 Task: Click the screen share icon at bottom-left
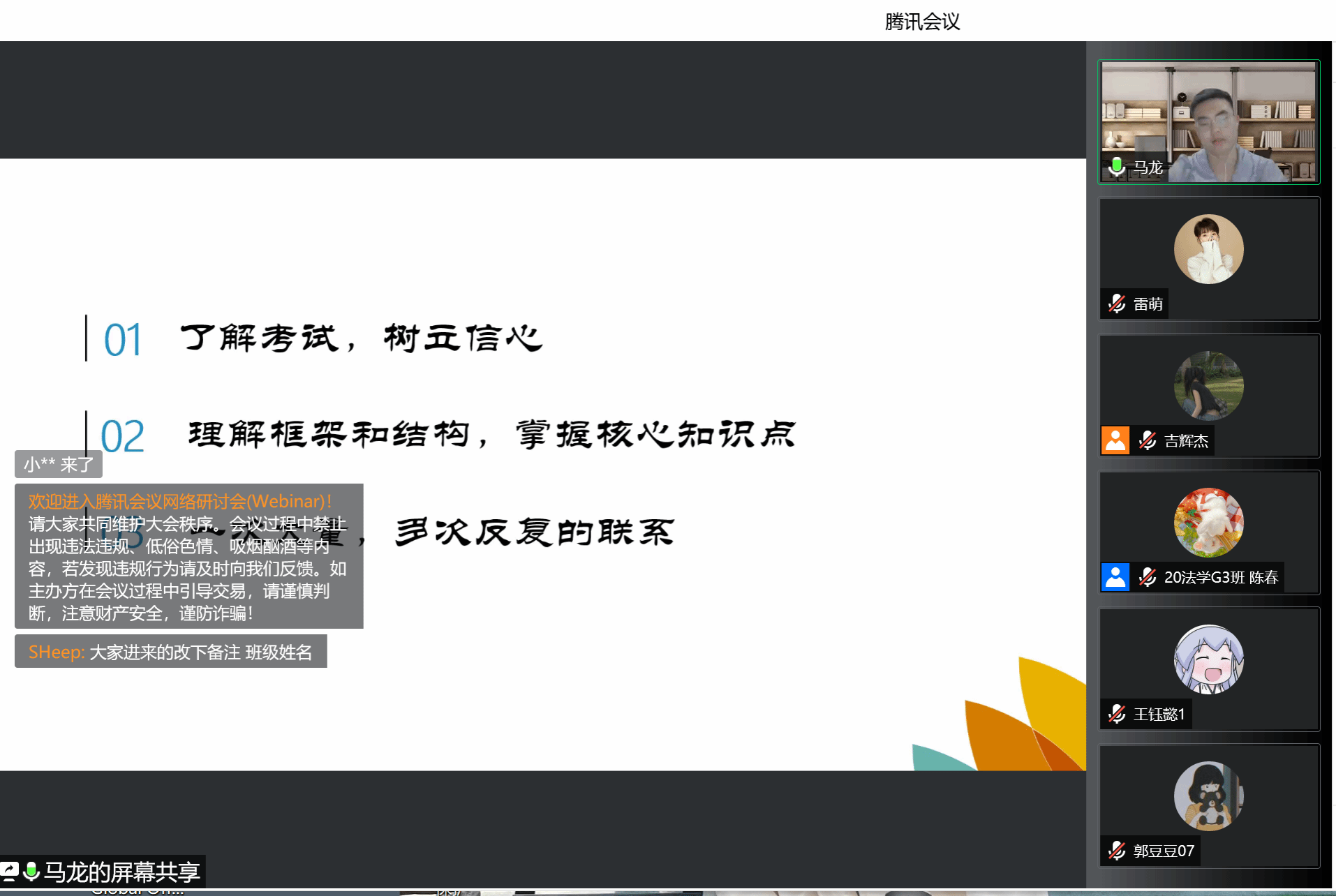click(10, 872)
